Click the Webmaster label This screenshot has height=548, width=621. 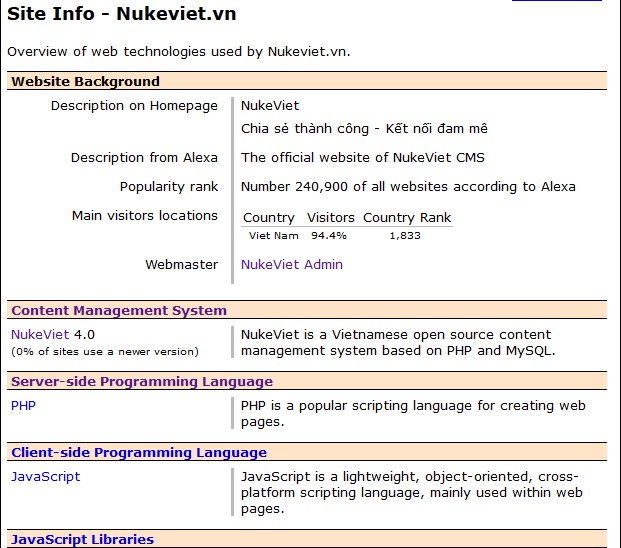click(181, 264)
